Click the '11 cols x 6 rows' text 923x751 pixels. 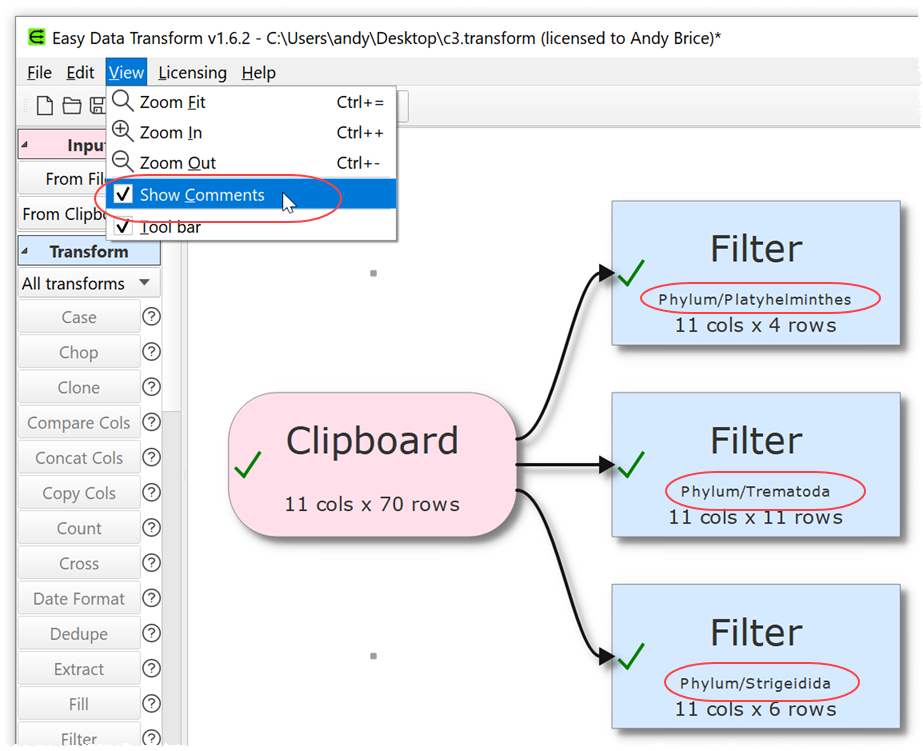[x=756, y=709]
